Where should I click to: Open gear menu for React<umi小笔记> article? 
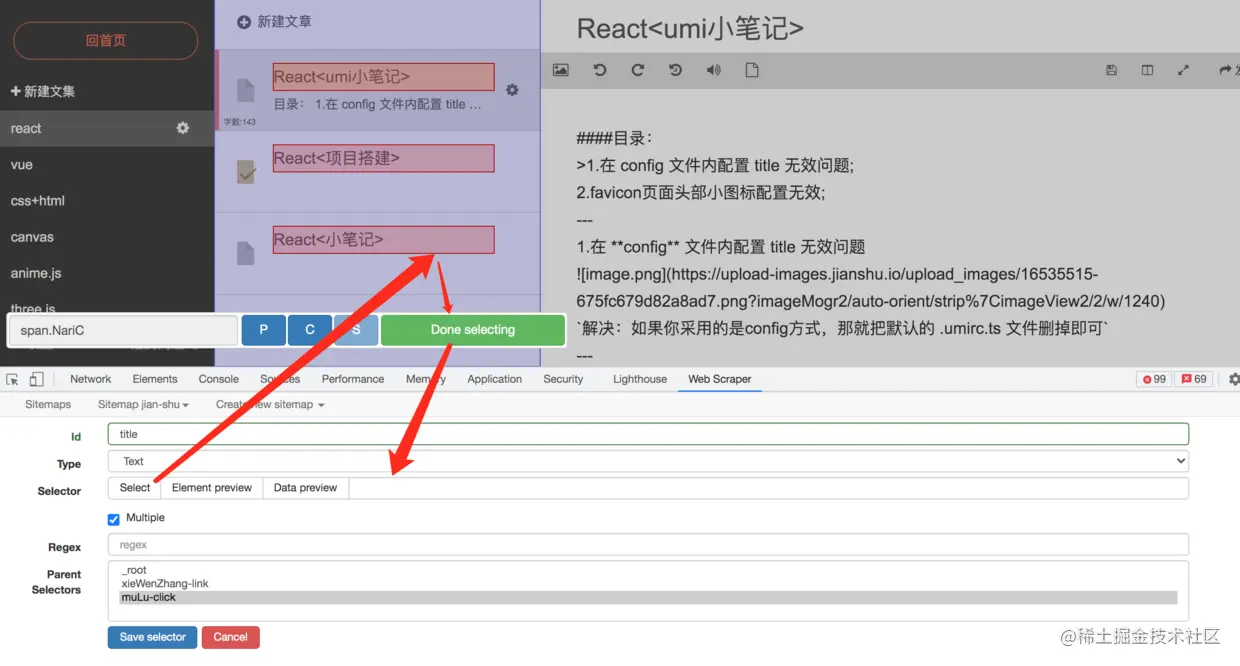point(512,90)
